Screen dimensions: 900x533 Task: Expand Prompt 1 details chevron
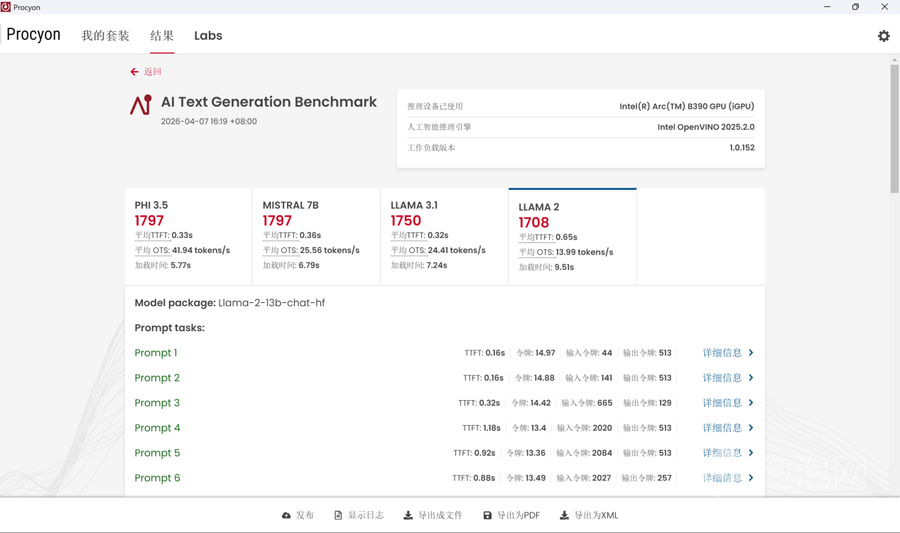coord(751,353)
